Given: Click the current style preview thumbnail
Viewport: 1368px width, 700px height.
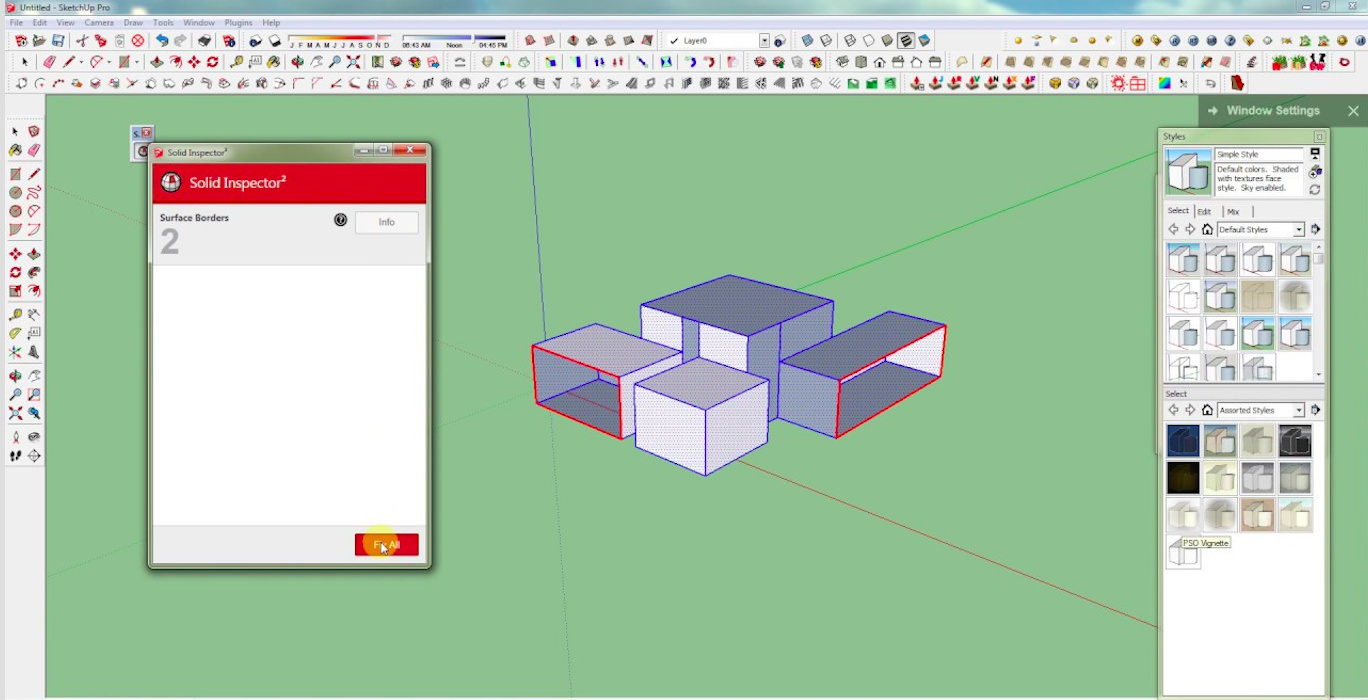Looking at the screenshot, I should tap(1187, 172).
